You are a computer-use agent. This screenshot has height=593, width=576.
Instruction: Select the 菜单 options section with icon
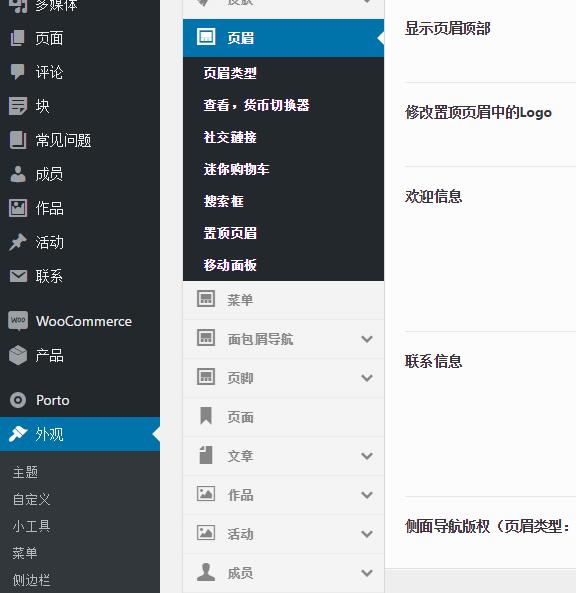click(283, 300)
